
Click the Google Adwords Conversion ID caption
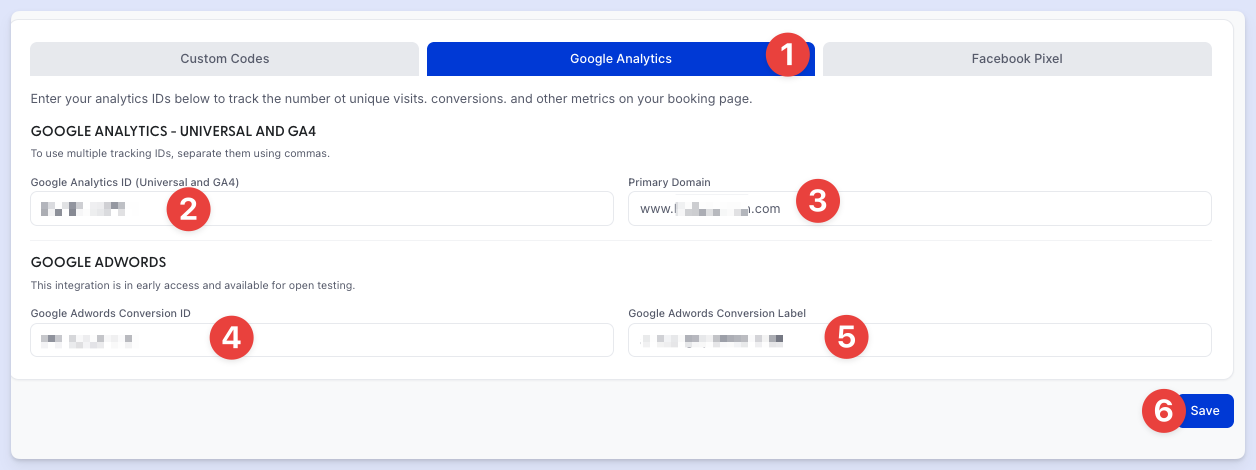[111, 313]
